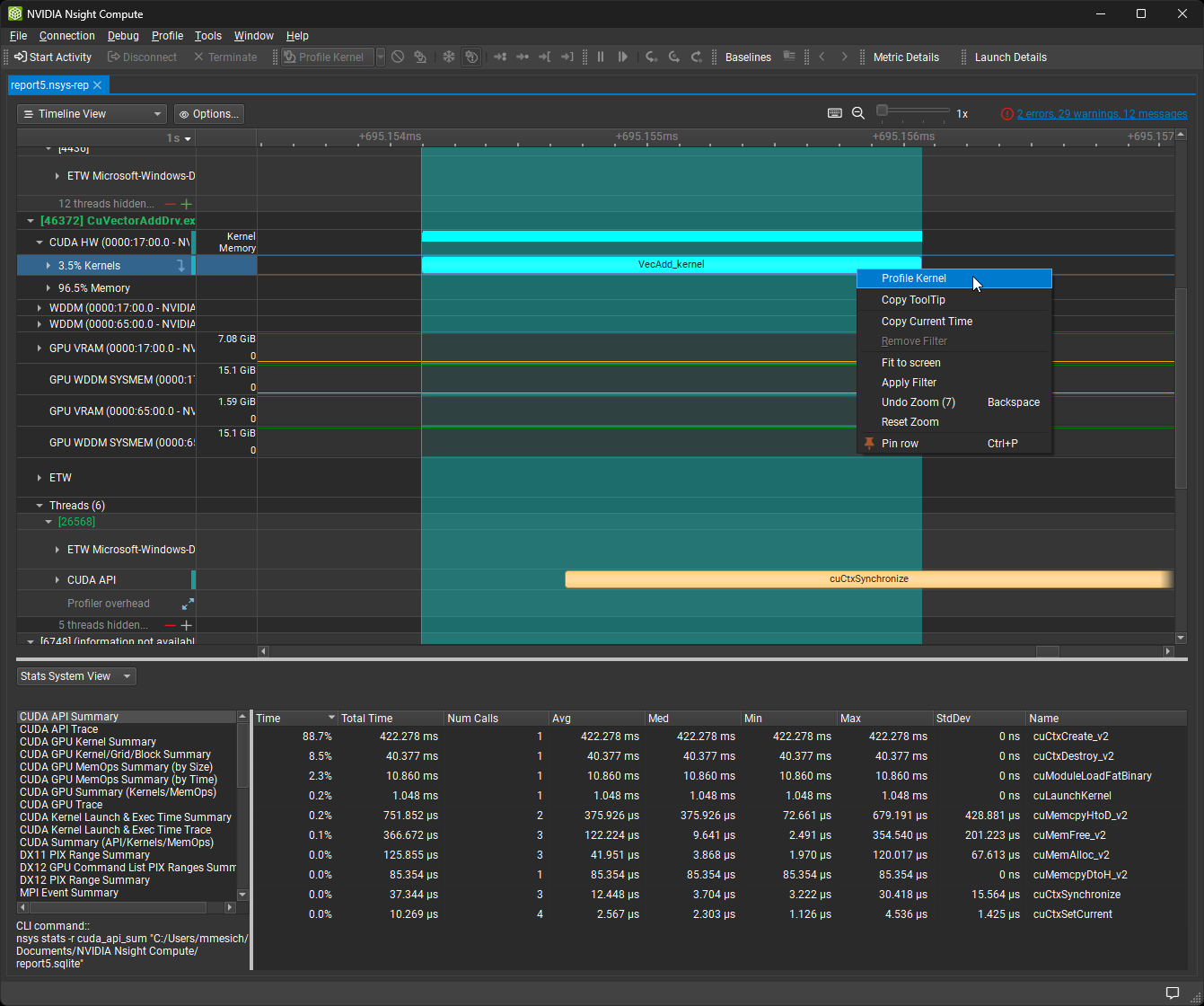Click the Resume icon next to Pause

622,57
